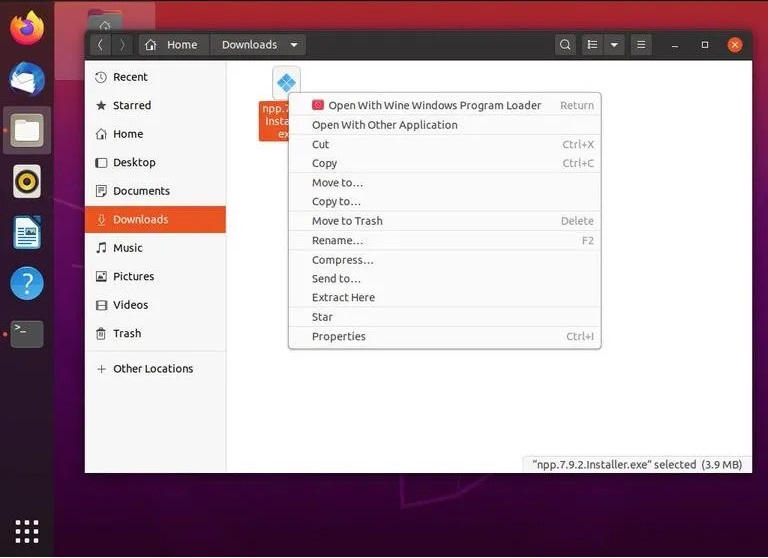Select Documents in the sidebar

point(141,191)
